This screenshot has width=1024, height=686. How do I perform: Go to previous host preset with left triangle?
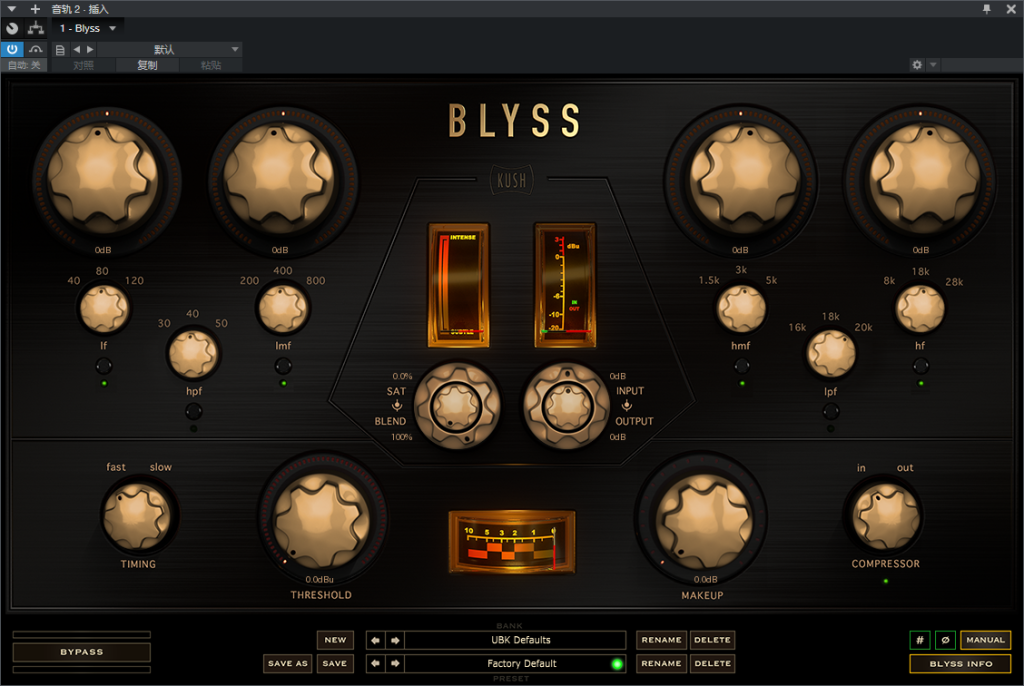coord(77,50)
